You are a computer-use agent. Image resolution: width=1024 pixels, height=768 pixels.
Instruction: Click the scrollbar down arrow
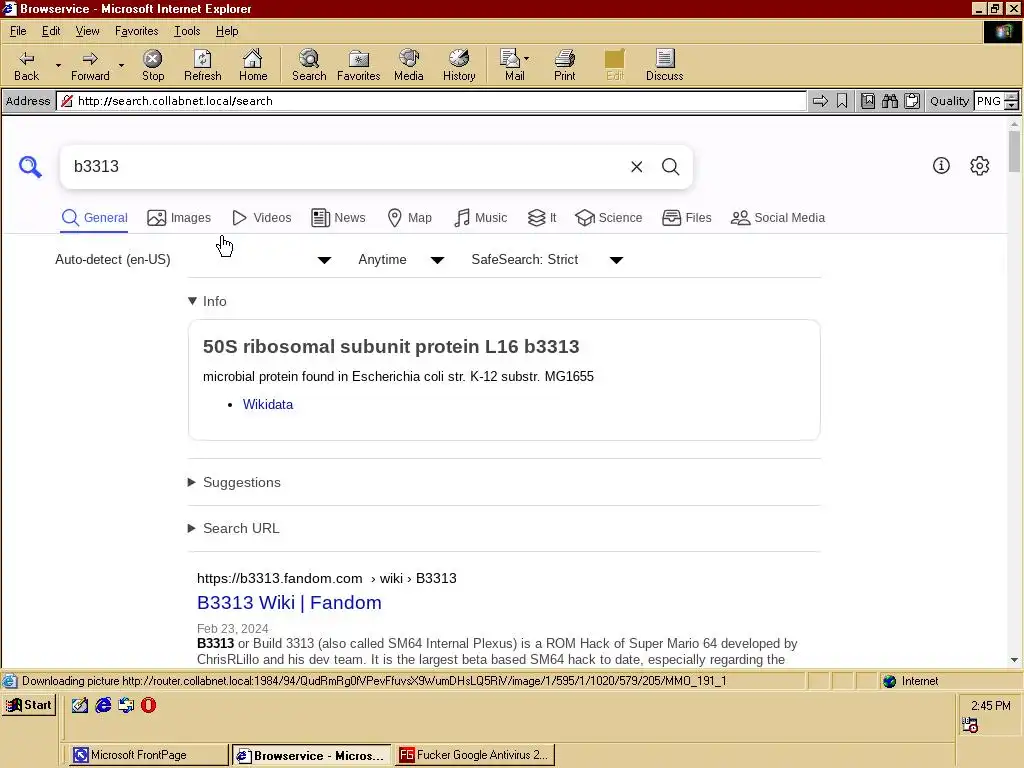pyautogui.click(x=1014, y=660)
